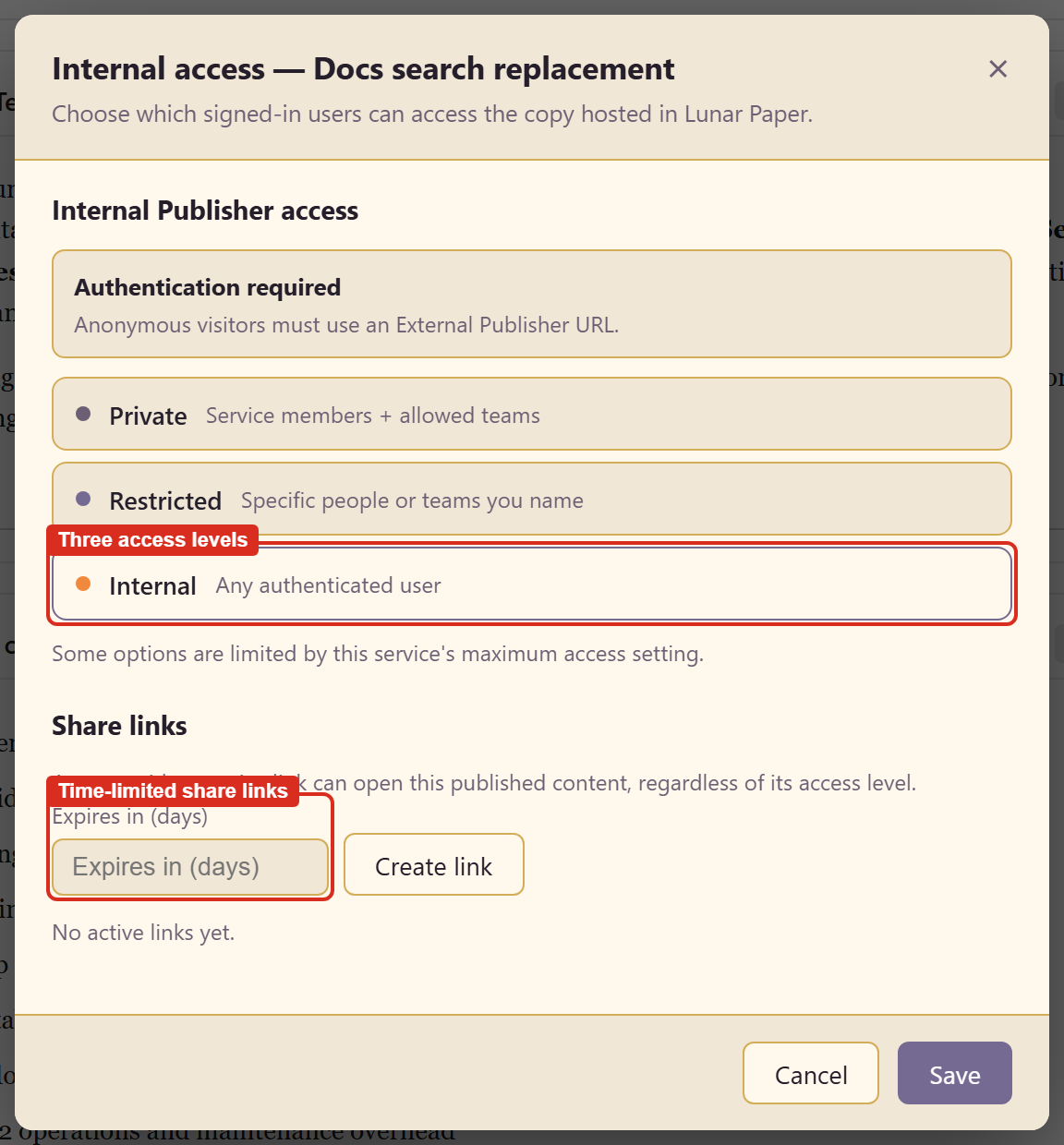
Task: Click the 'Authentication required' heading
Action: tap(208, 287)
